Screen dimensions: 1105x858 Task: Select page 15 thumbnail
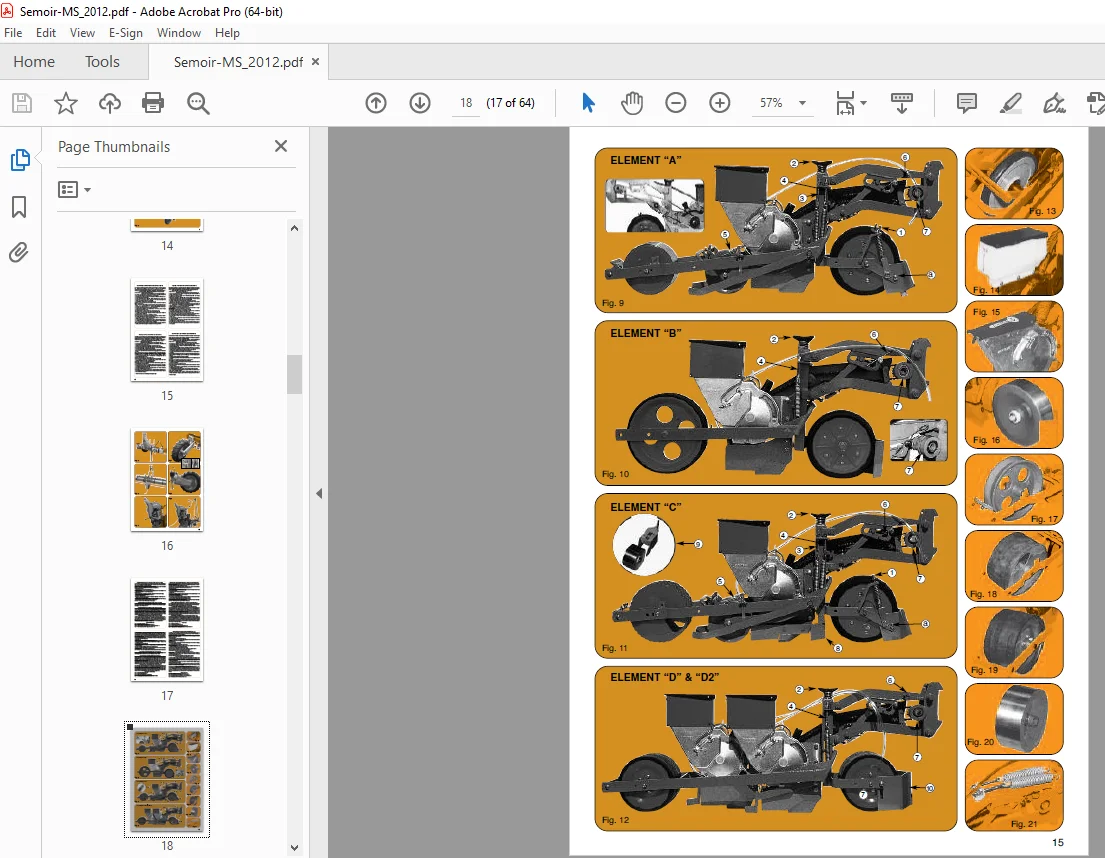click(x=167, y=330)
